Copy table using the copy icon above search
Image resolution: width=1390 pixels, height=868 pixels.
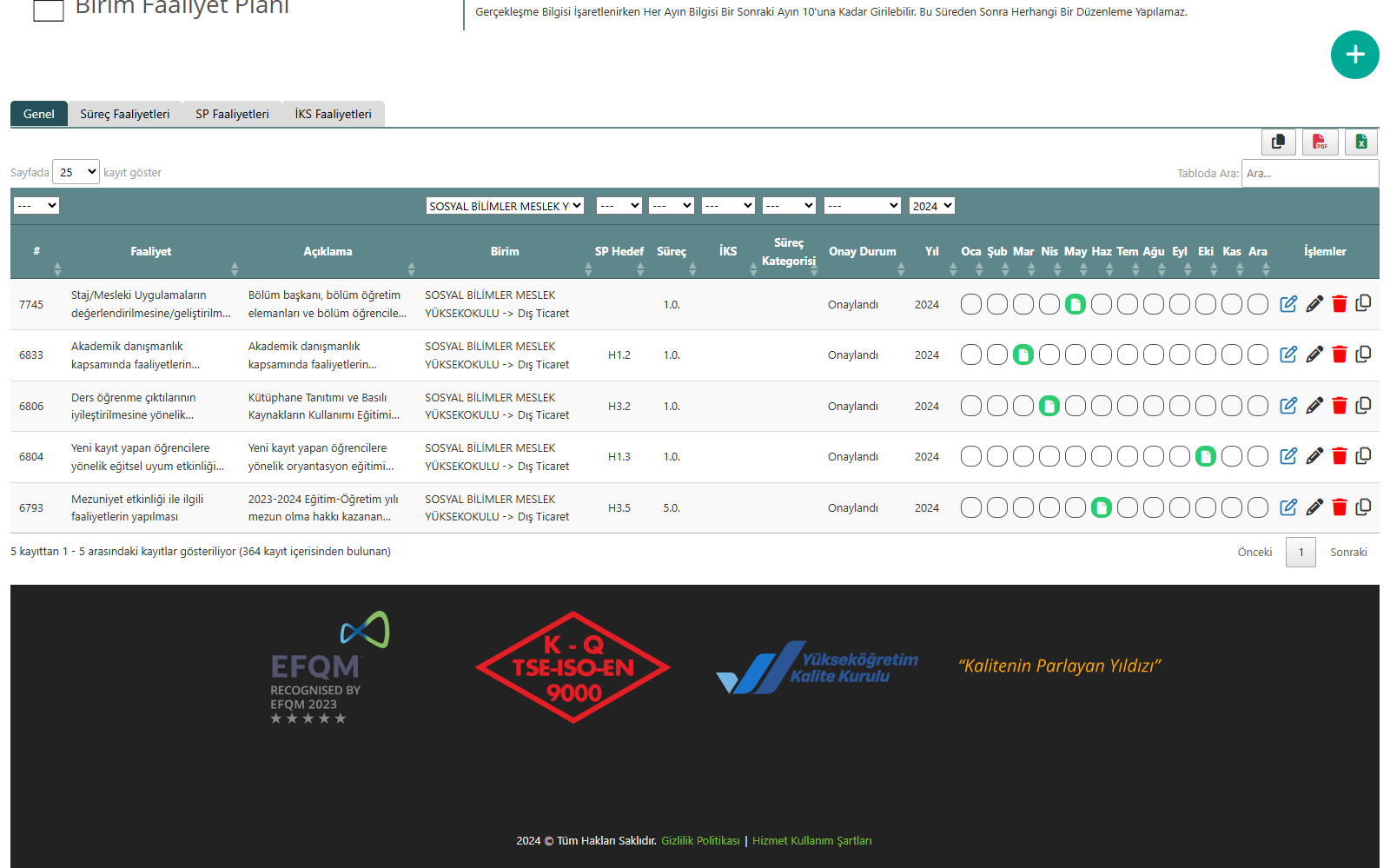coord(1278,142)
